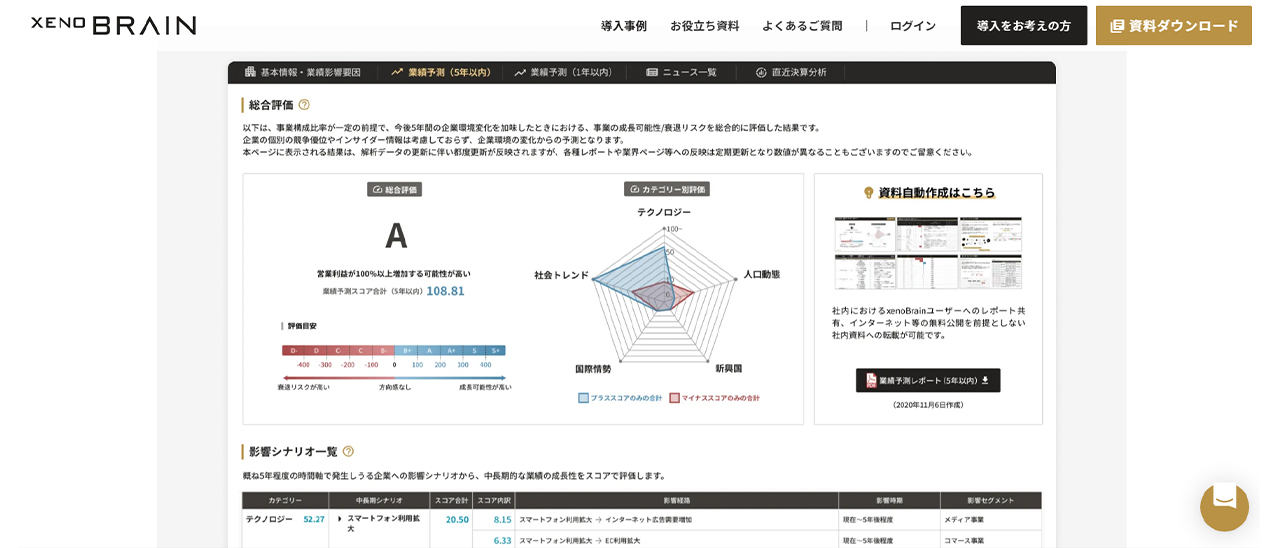Open the chat widget bubble
Image resolution: width=1280 pixels, height=548 pixels.
[x=1224, y=505]
